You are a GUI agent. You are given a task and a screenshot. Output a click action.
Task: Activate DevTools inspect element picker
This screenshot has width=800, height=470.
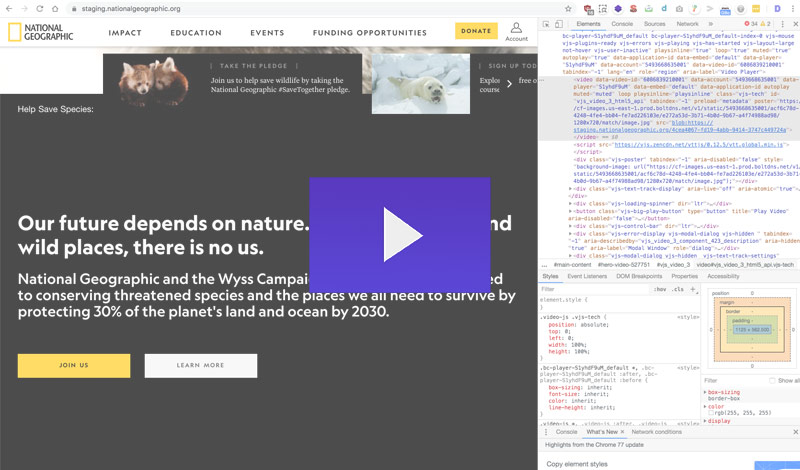coord(546,24)
